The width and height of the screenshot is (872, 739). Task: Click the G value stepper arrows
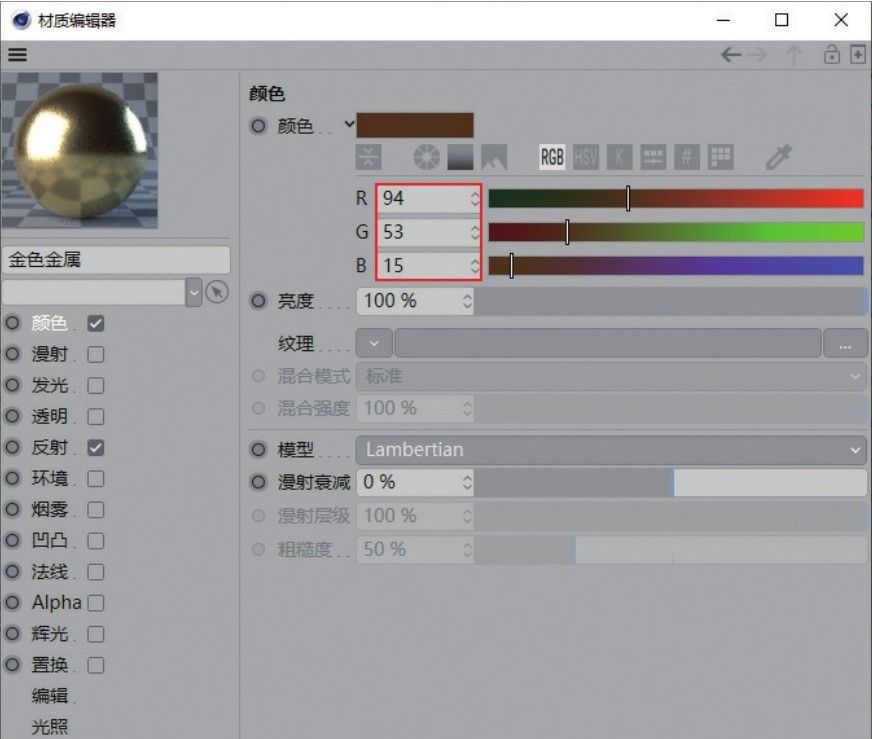click(474, 232)
